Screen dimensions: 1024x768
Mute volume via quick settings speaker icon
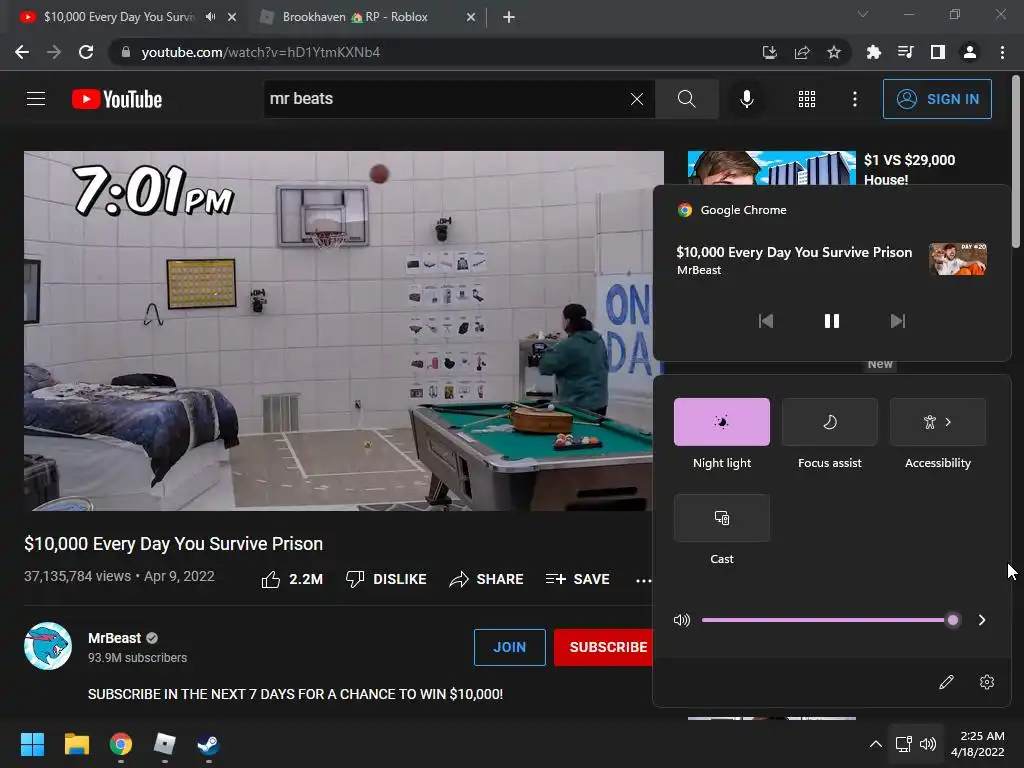click(x=682, y=620)
